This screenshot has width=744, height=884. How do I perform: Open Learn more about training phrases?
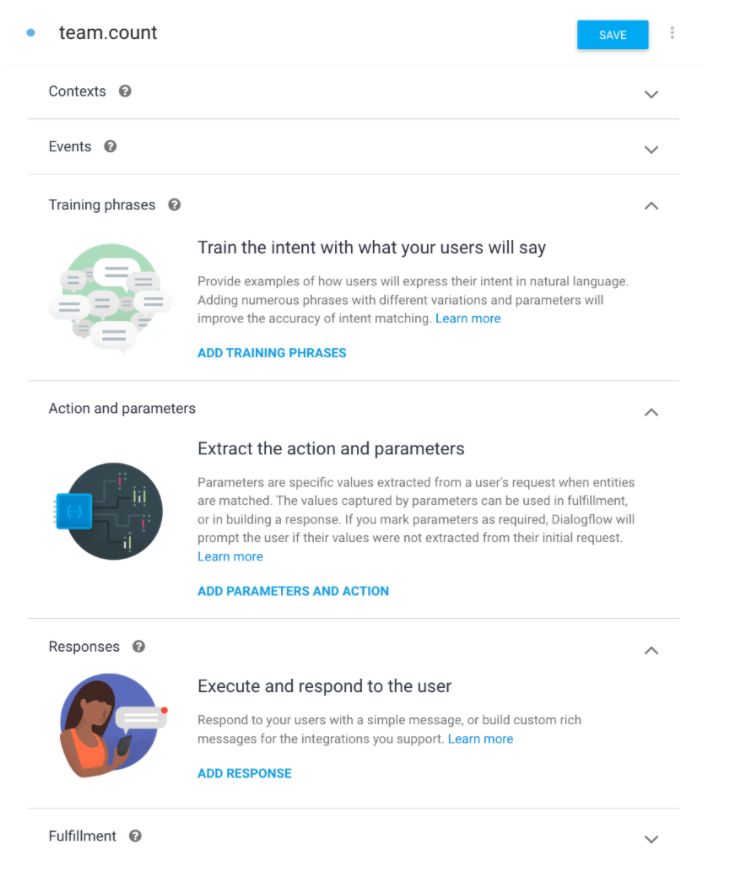[468, 318]
